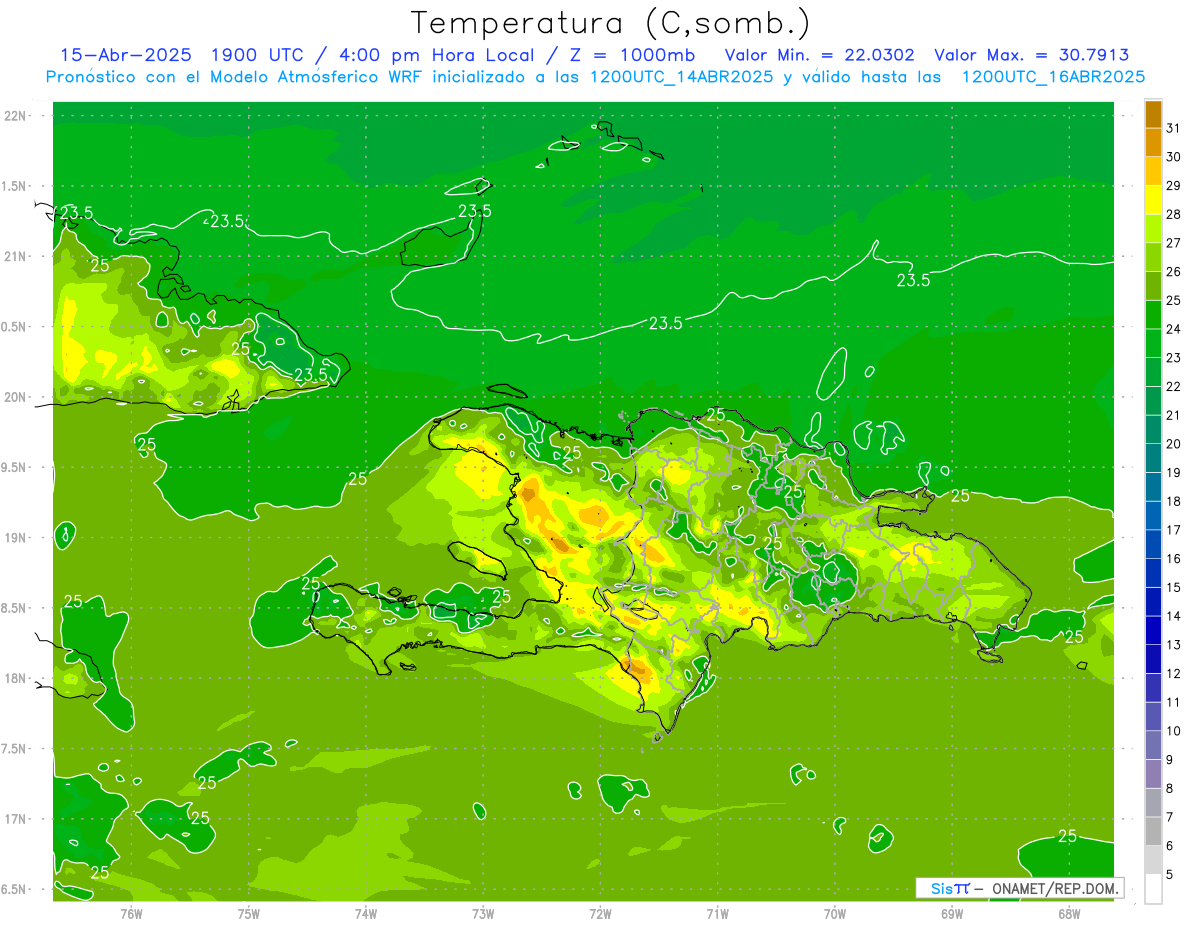Click the '71W' longitude axis label
Screen dimensions: 1200x927
717,913
